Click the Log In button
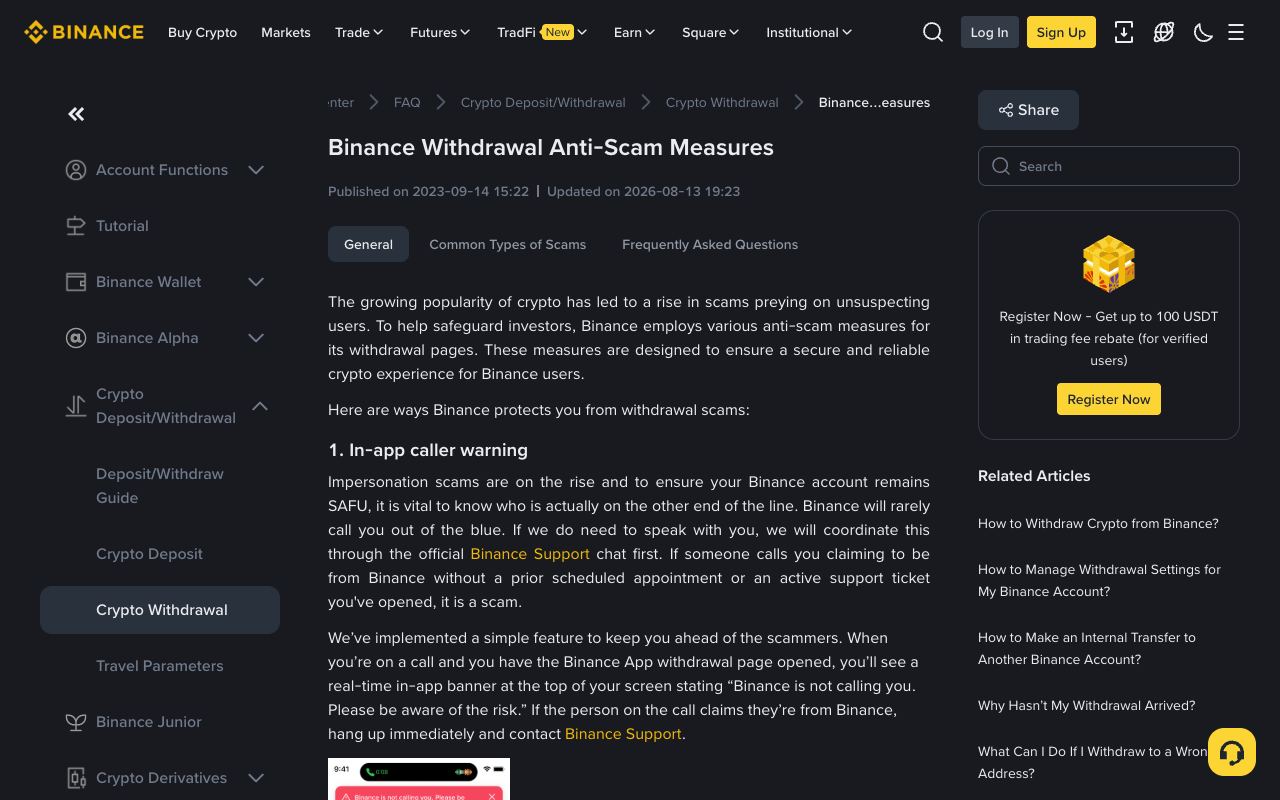 989,32
